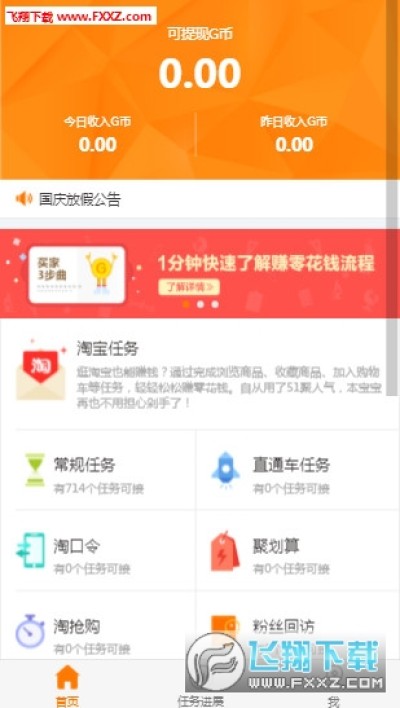
Task: Tap the 买家3步曲 banner card
Action: click(77, 275)
